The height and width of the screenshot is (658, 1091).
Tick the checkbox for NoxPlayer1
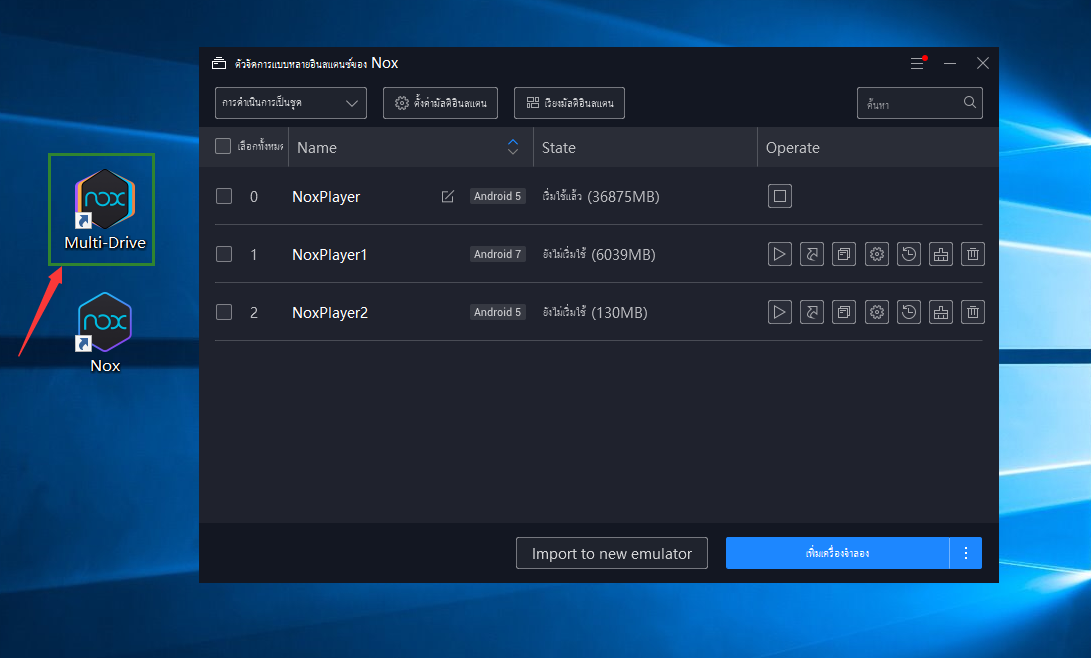tap(224, 254)
